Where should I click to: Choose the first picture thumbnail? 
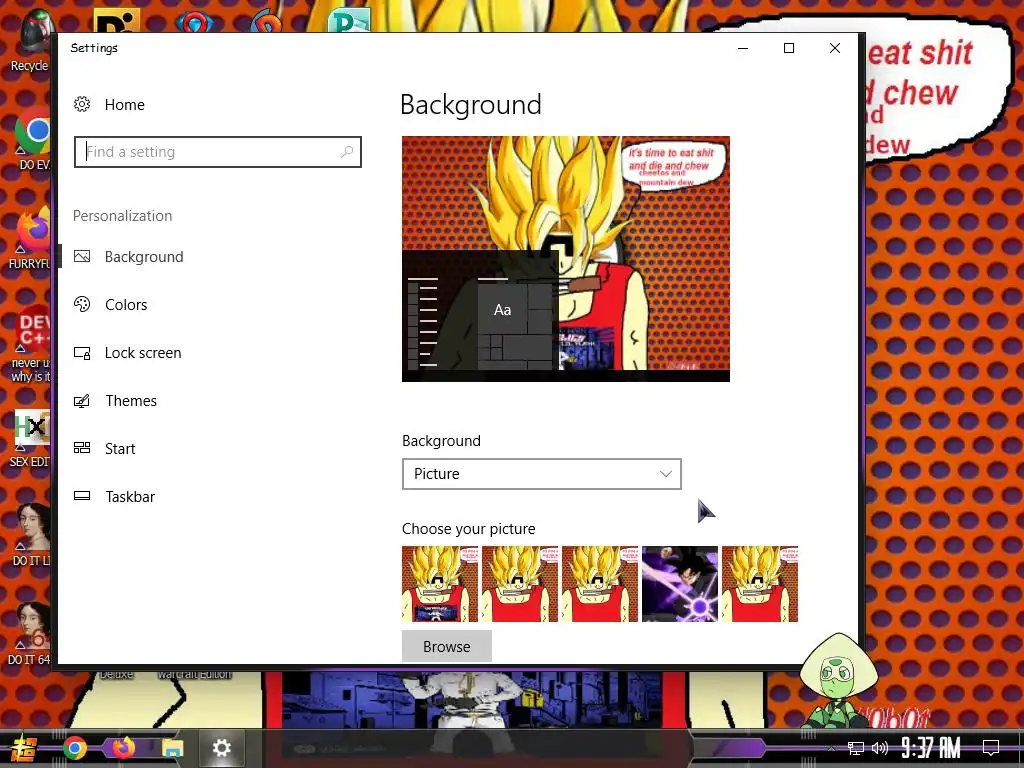[440, 584]
